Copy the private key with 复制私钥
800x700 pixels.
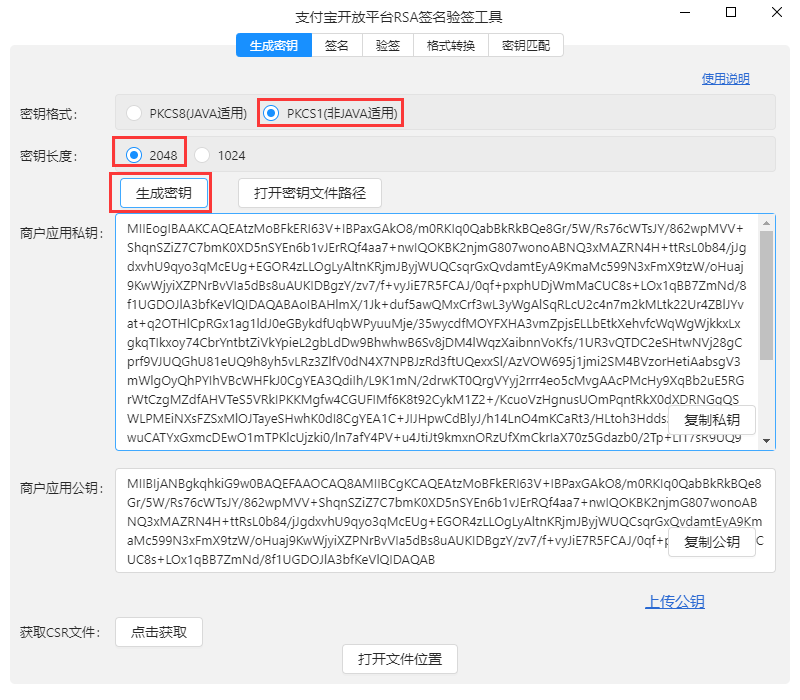(712, 420)
